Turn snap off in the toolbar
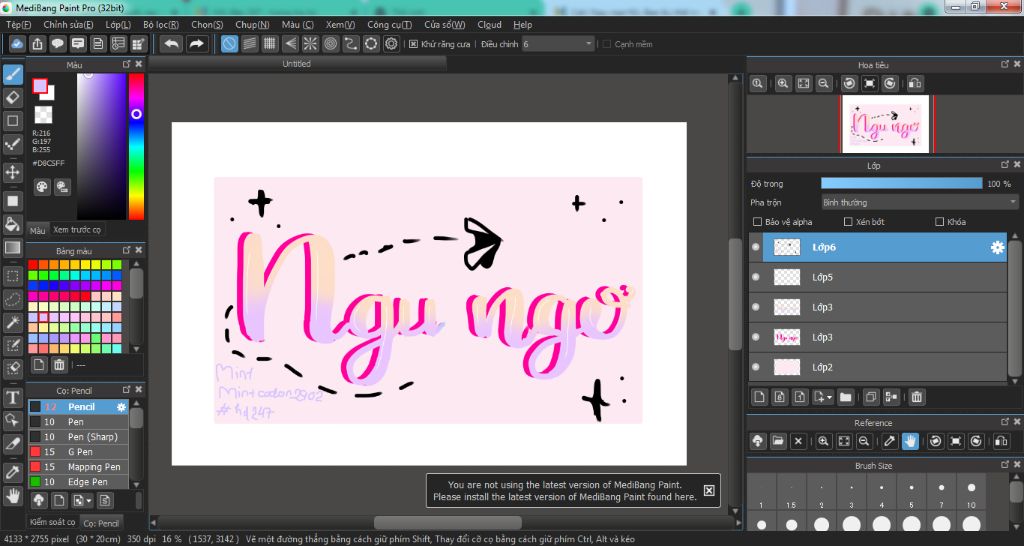Image resolution: width=1024 pixels, height=546 pixels. (229, 44)
